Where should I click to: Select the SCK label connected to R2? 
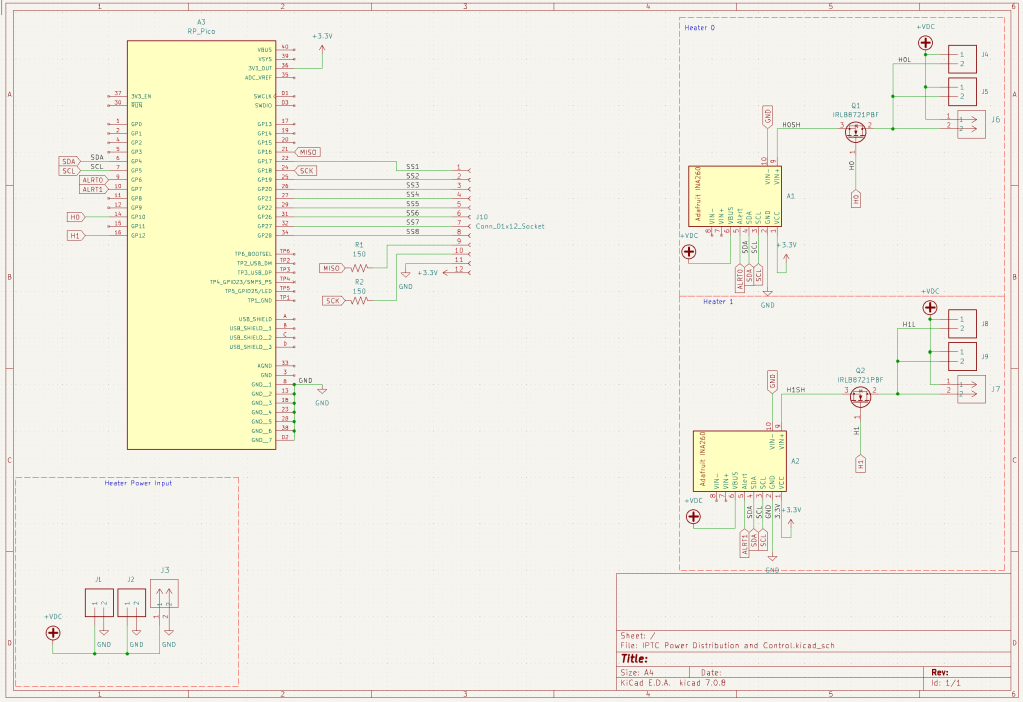coord(334,301)
